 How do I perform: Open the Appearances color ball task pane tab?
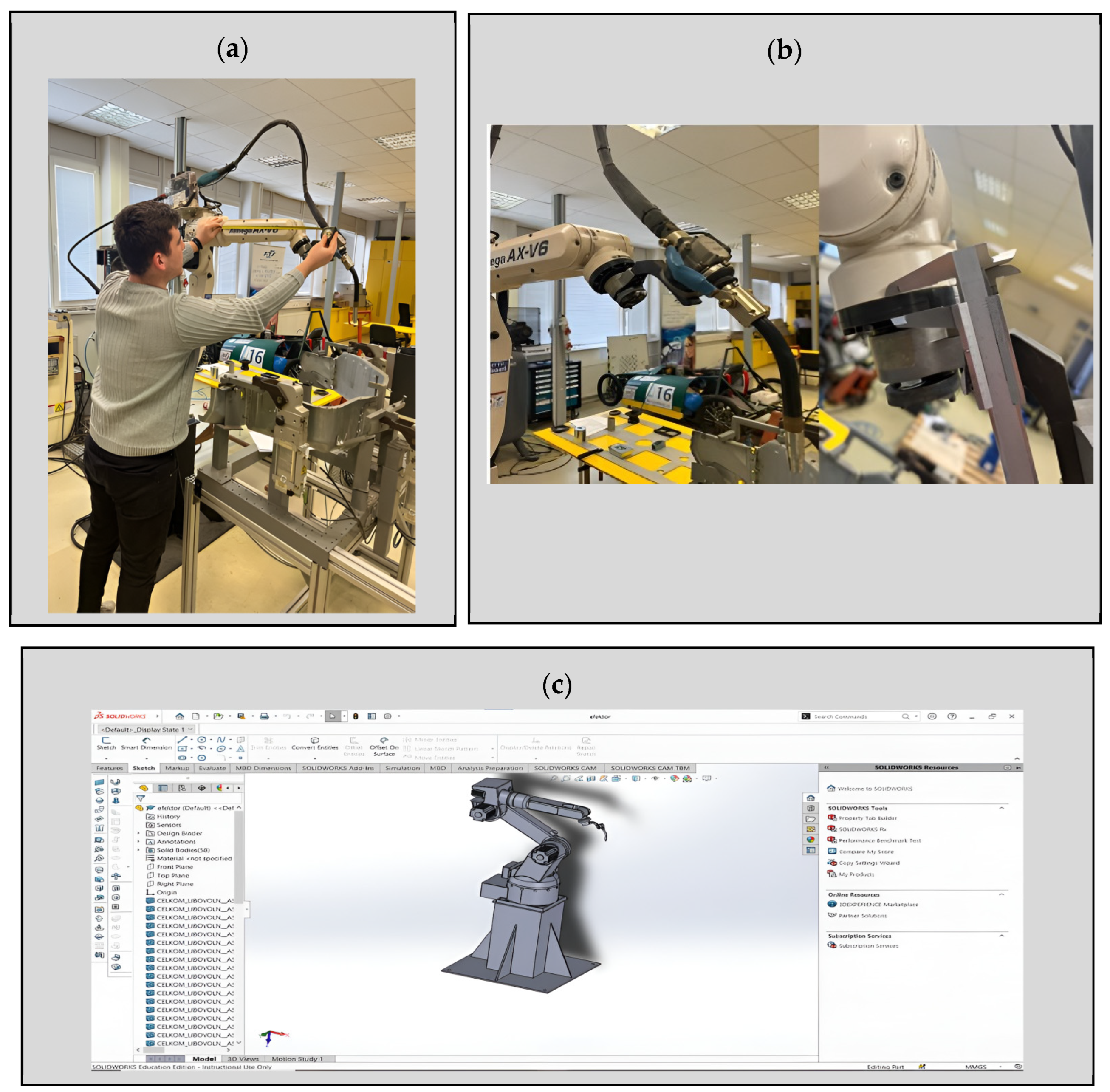tap(810, 839)
